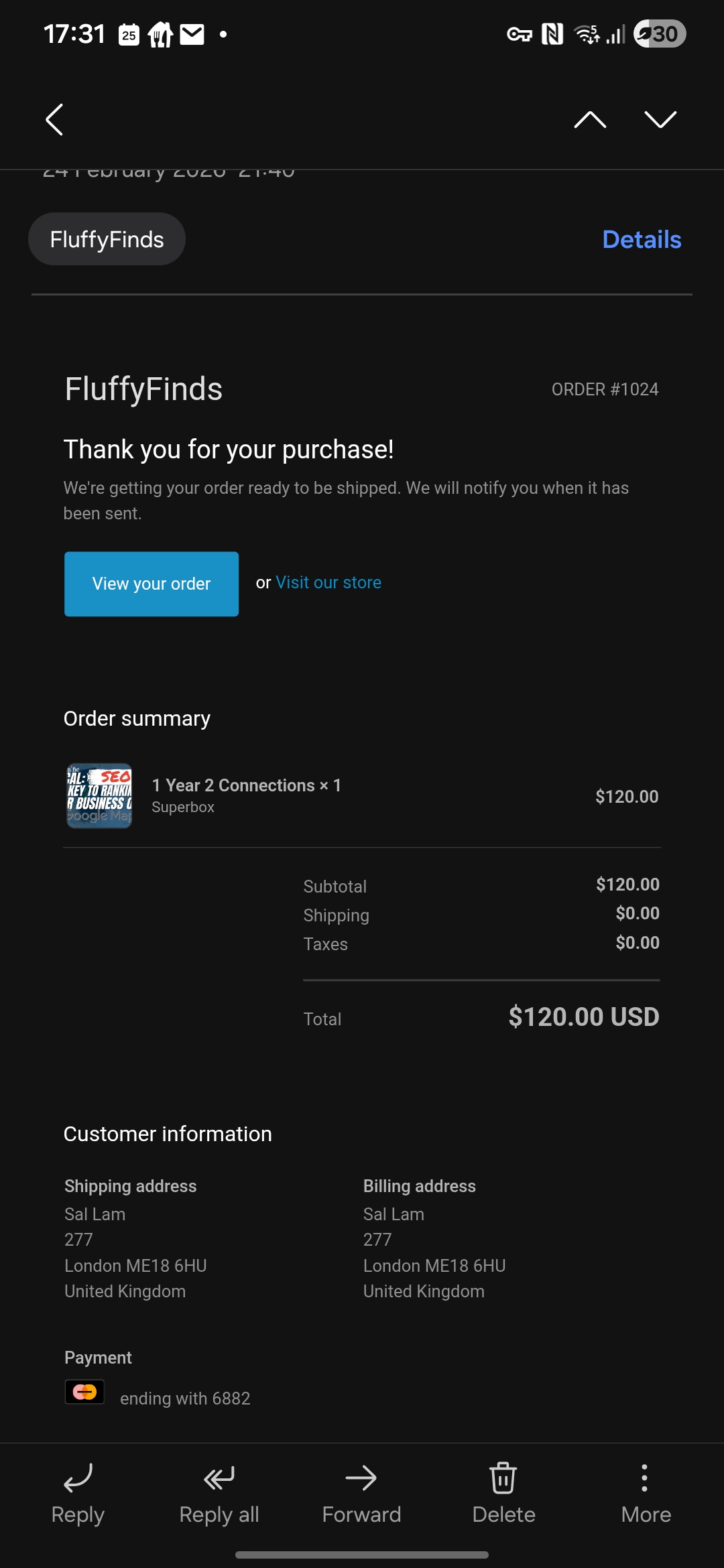Tap the ORDER #1024 label
Image resolution: width=724 pixels, height=1568 pixels.
pyautogui.click(x=605, y=389)
